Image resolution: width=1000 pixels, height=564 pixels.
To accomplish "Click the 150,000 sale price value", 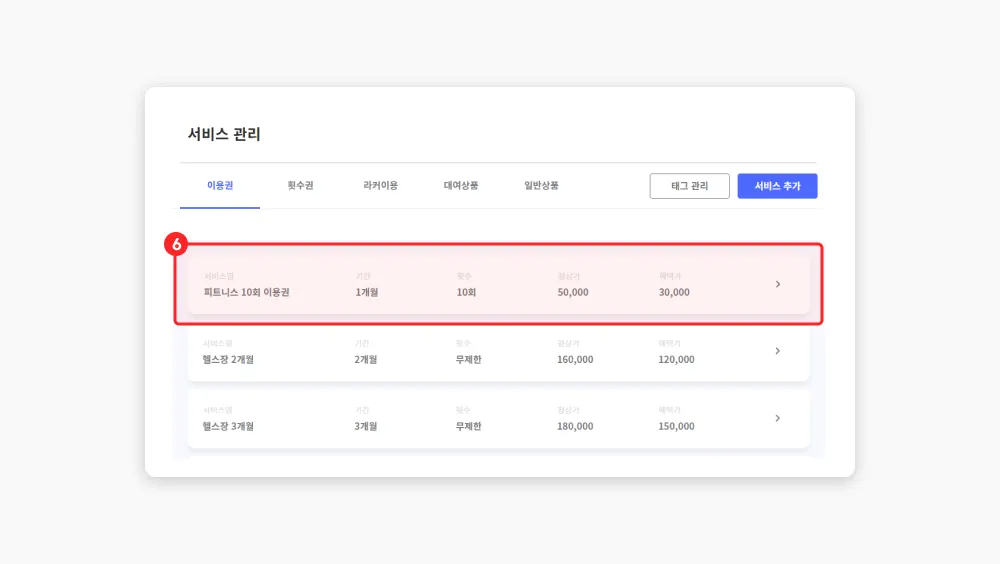I will pyautogui.click(x=676, y=427).
